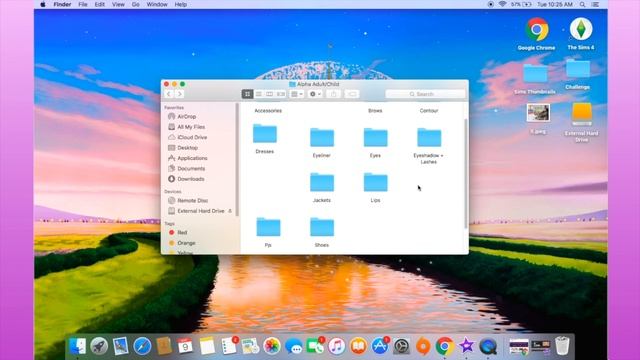Open Photos app in the Dock
This screenshot has width=640, height=360.
[272, 346]
